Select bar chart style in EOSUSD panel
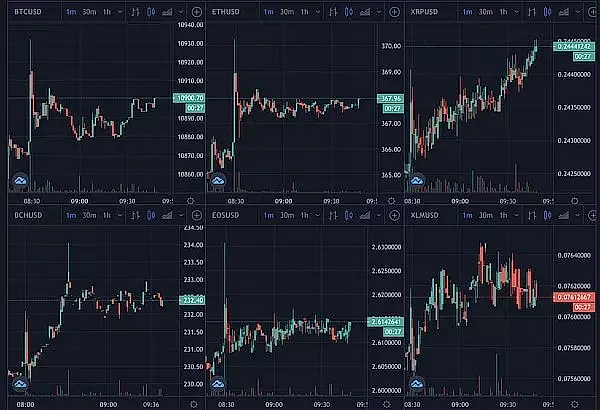The height and width of the screenshot is (410, 600). coord(333,216)
